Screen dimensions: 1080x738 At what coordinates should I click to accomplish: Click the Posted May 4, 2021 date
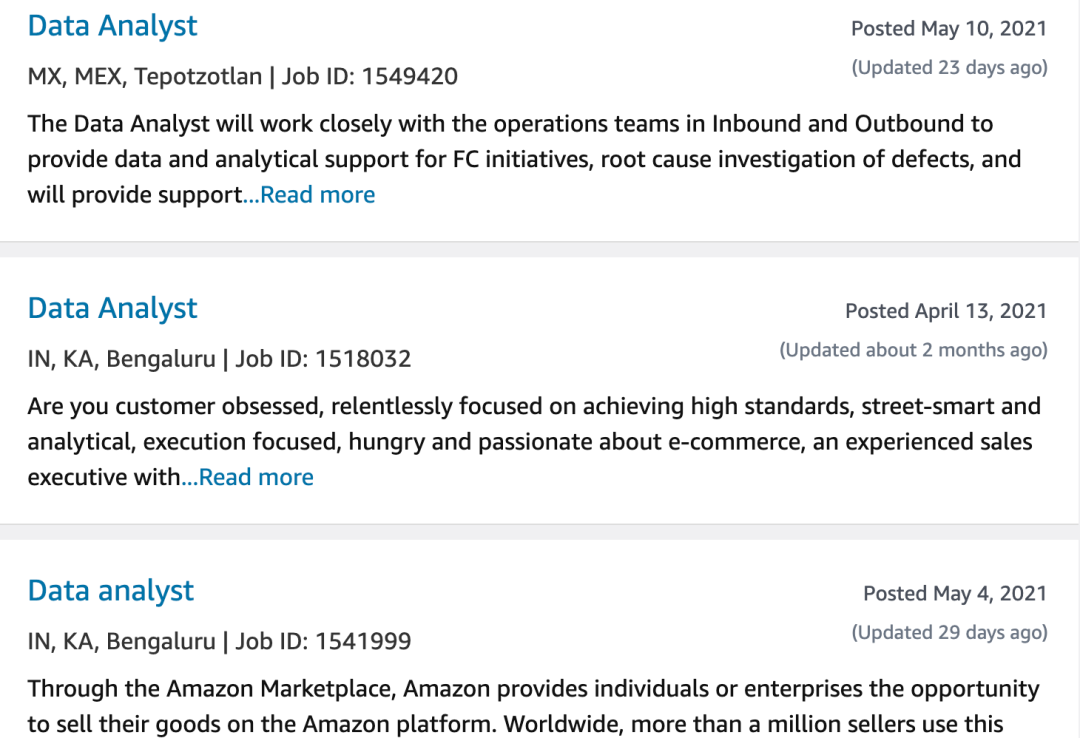click(954, 594)
